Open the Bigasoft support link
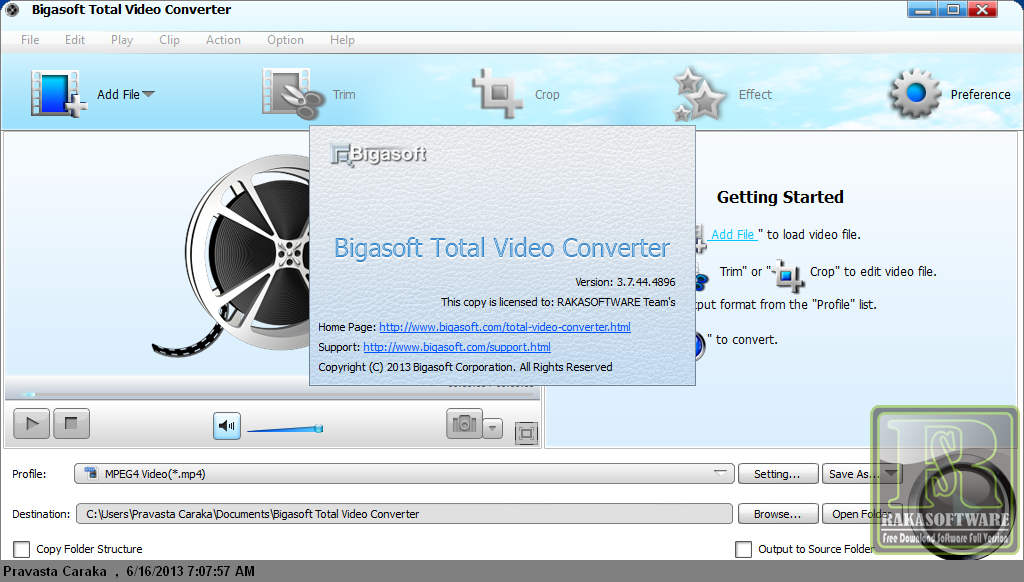Image resolution: width=1024 pixels, height=582 pixels. coord(456,347)
